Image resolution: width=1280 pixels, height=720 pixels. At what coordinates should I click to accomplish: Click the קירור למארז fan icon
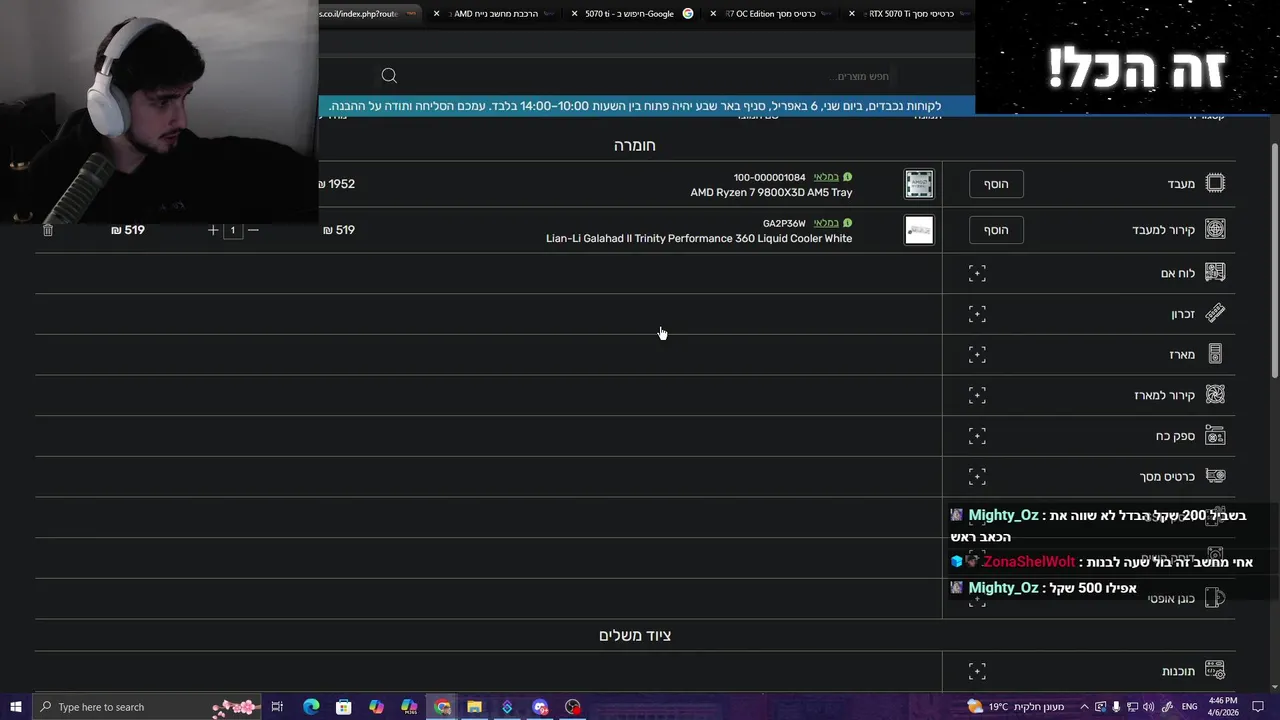pos(1215,395)
